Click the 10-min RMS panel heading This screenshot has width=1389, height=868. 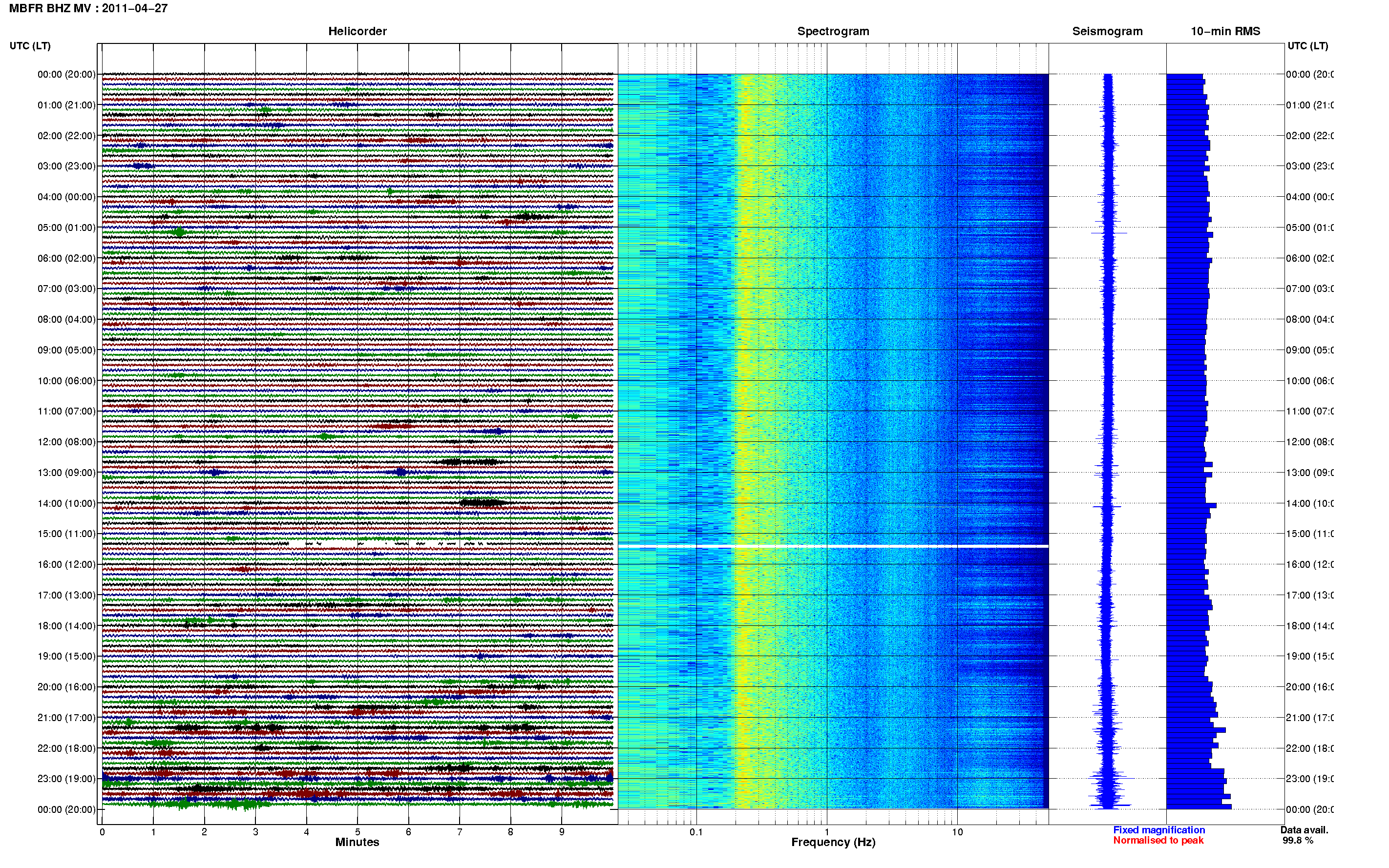tap(1225, 32)
